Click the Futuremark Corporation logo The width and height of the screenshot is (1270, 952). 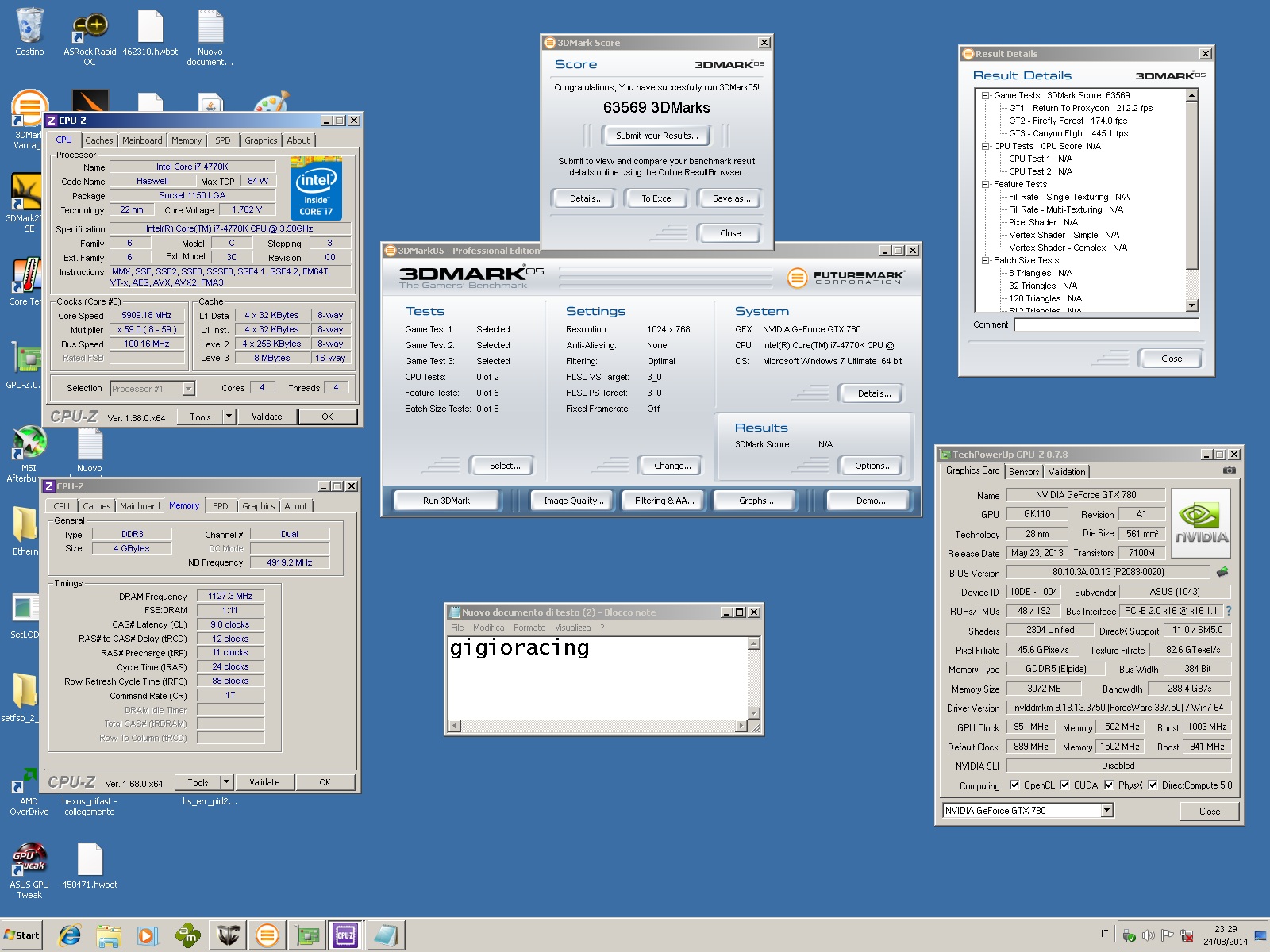[845, 278]
